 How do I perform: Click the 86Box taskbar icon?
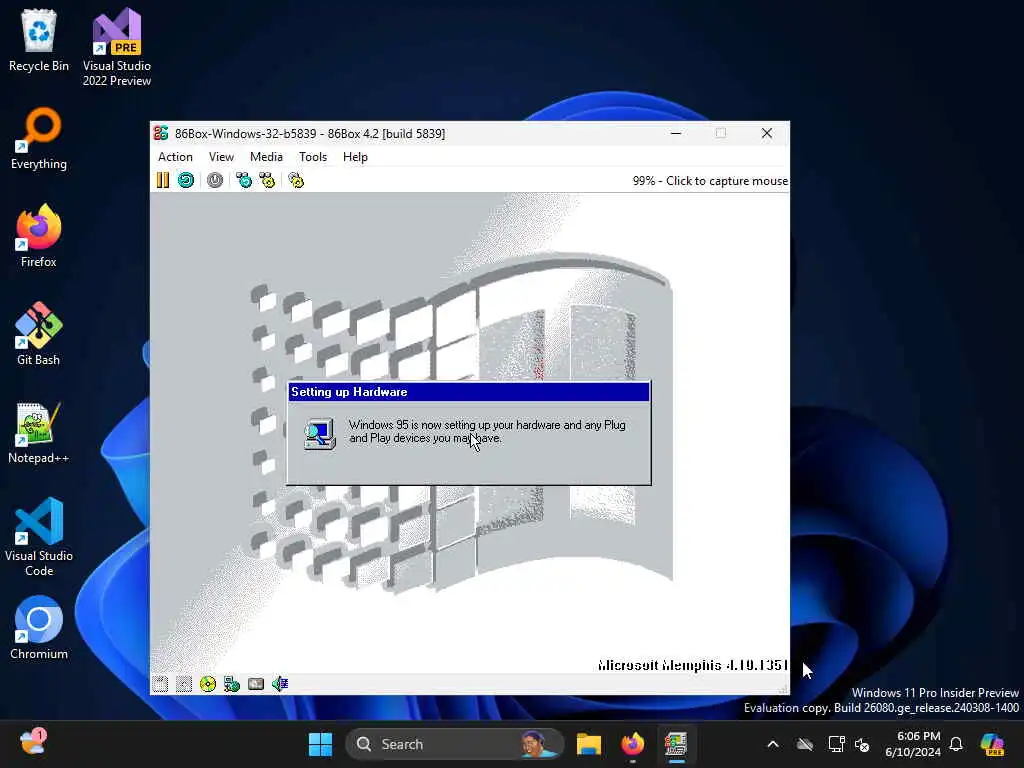pyautogui.click(x=676, y=744)
